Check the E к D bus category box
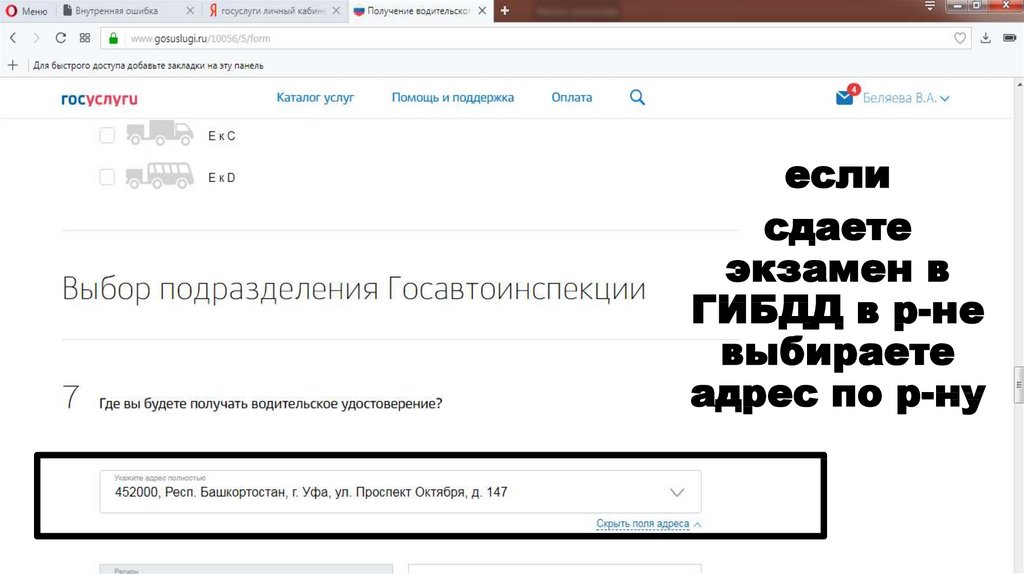Screen dimensions: 1024x574 pos(107,177)
